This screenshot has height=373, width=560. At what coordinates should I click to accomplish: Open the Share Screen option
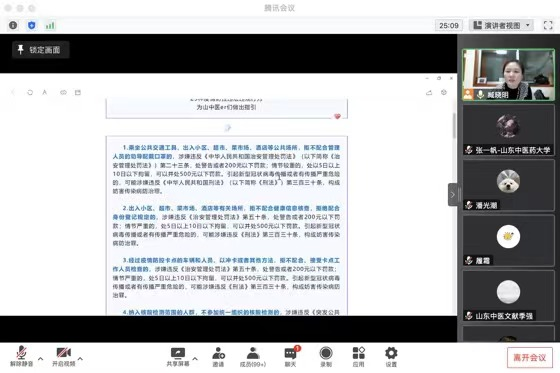[x=178, y=357]
